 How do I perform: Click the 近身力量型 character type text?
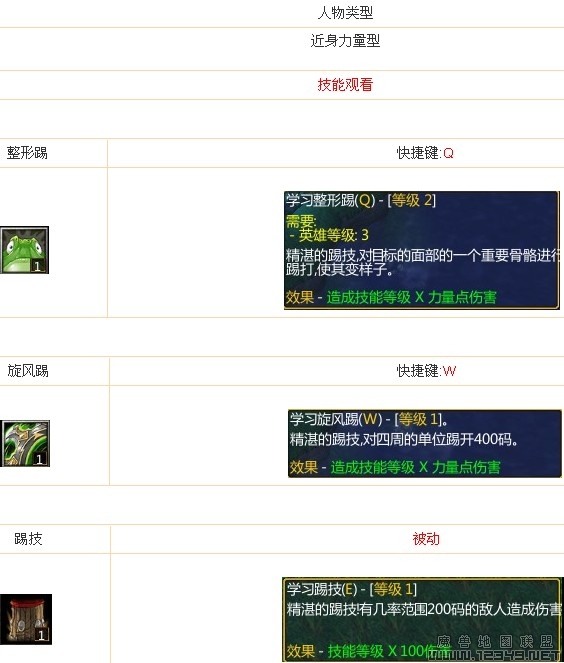point(345,41)
